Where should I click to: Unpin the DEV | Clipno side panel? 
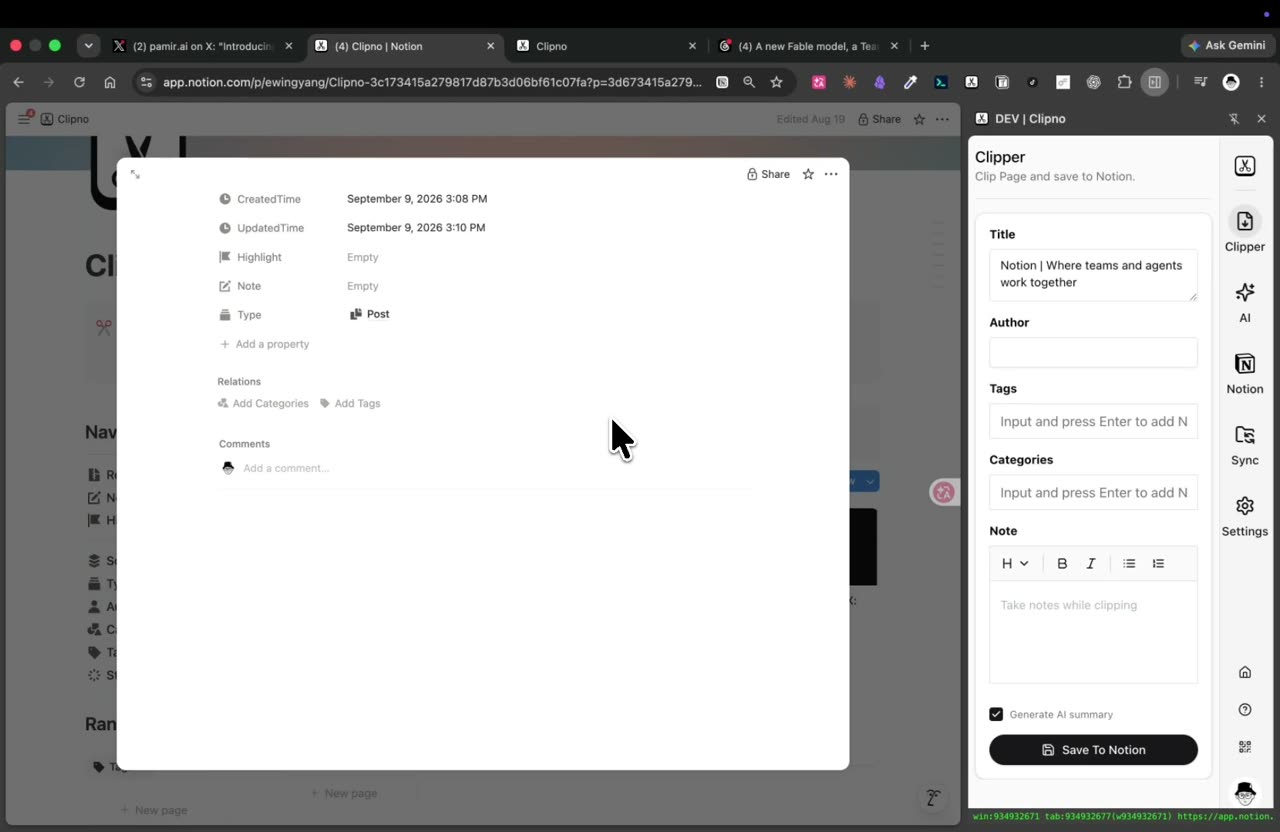[x=1234, y=119]
